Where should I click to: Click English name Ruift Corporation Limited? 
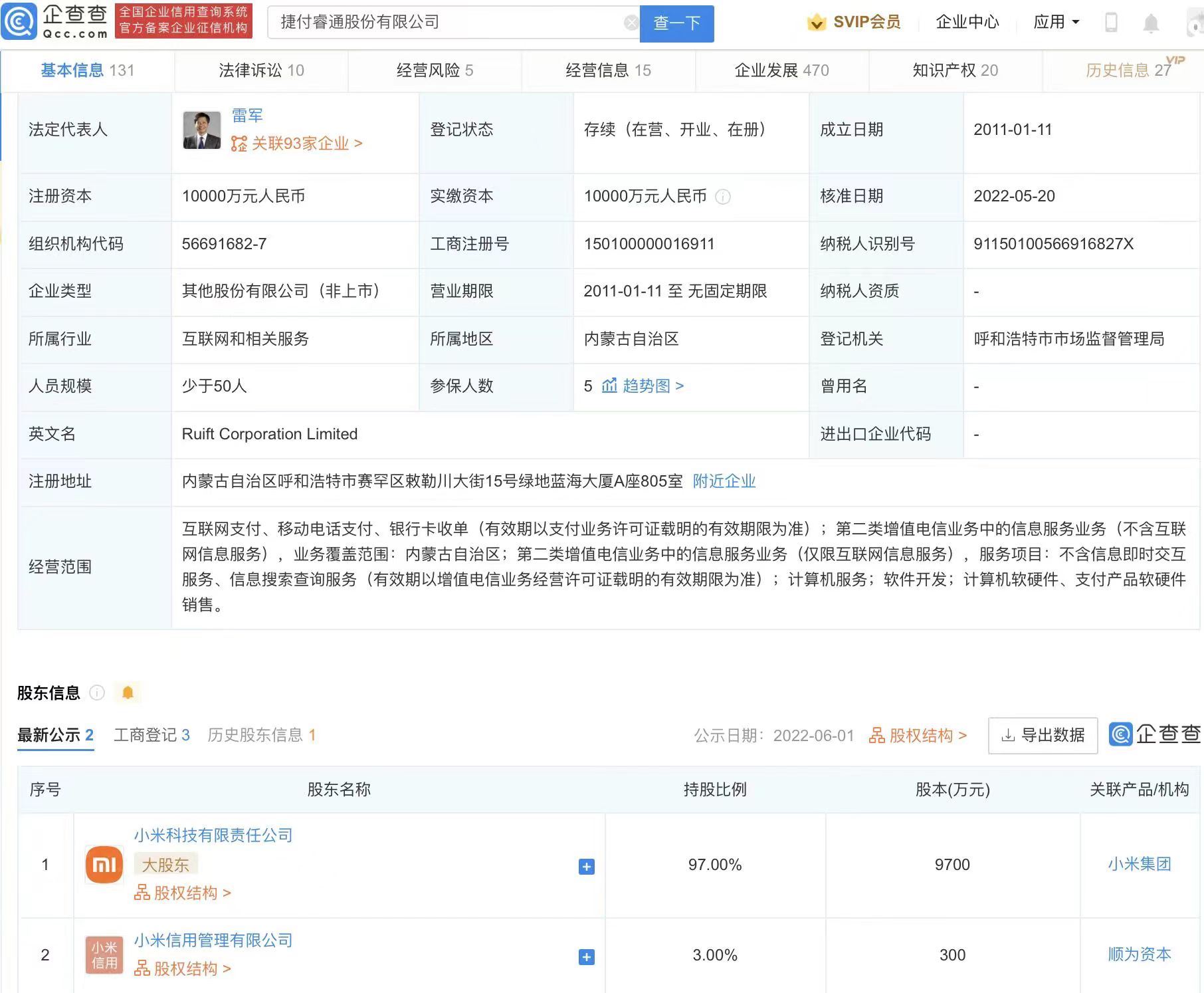(270, 434)
